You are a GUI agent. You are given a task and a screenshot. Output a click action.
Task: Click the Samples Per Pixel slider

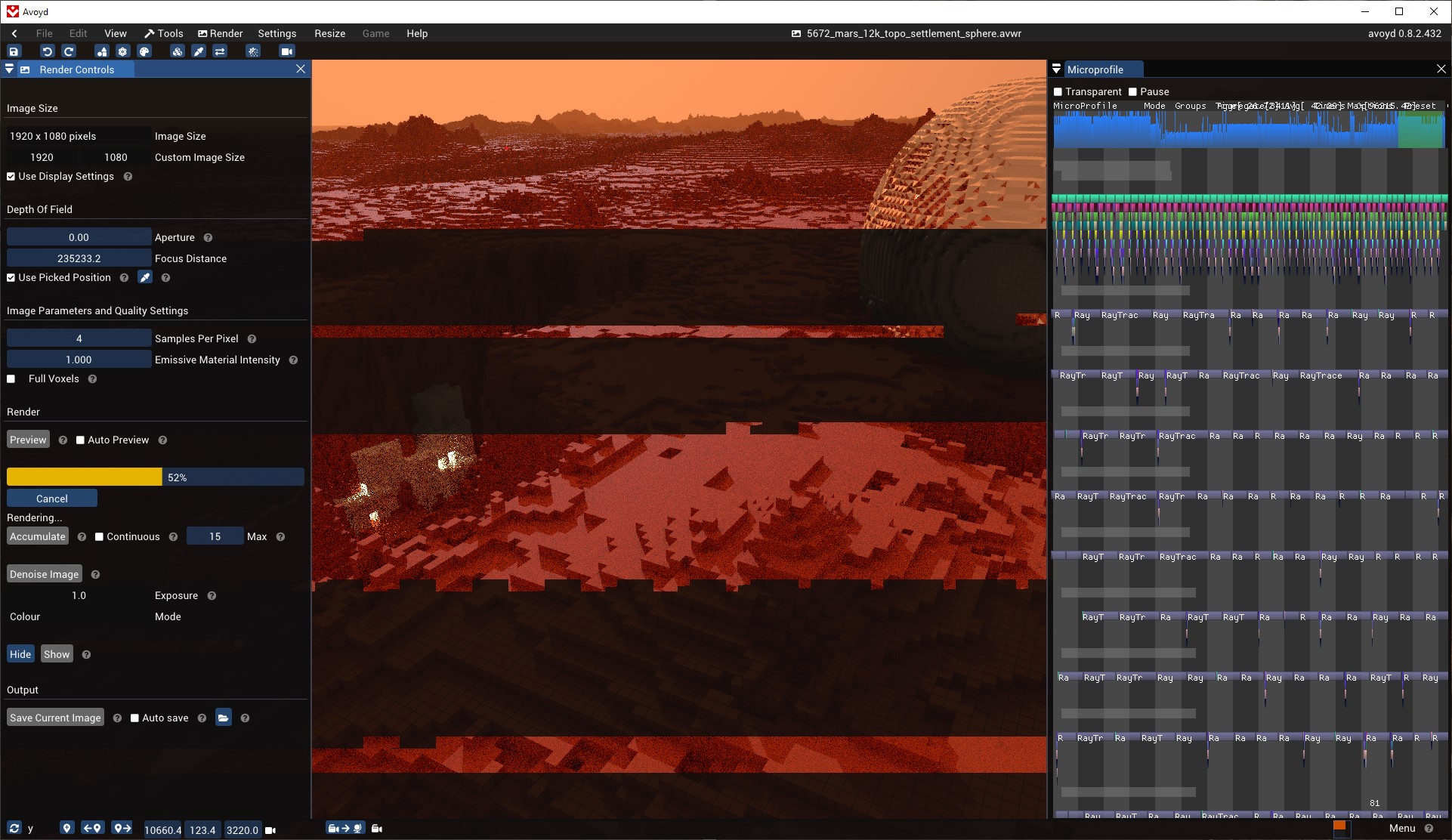click(79, 338)
